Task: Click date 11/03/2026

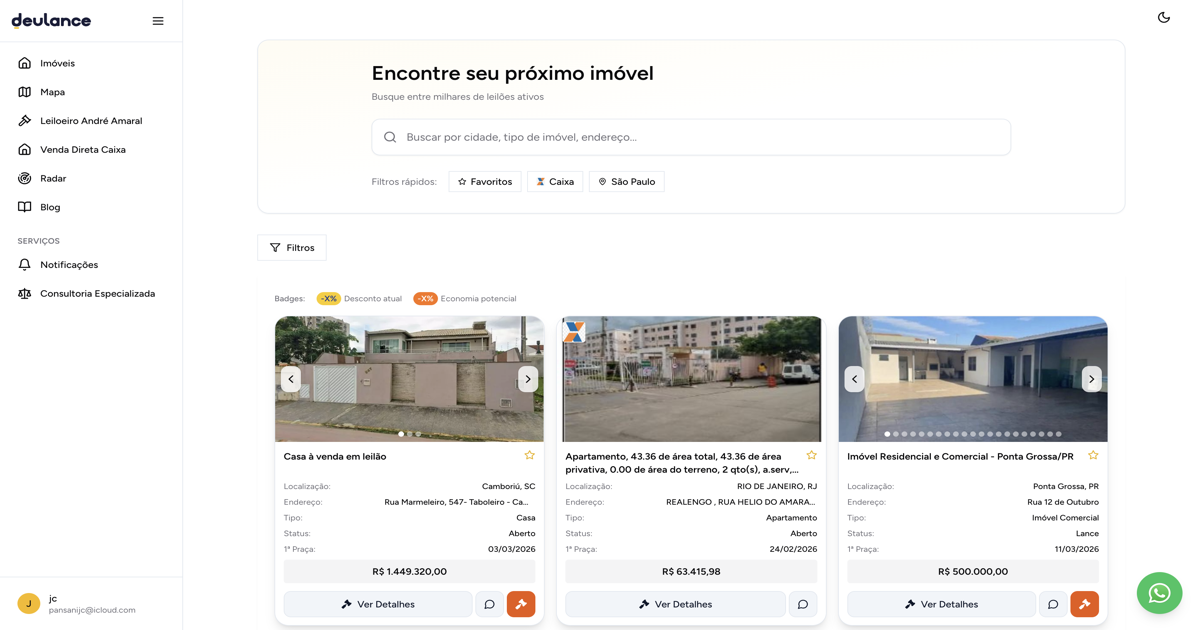Action: coord(1076,549)
